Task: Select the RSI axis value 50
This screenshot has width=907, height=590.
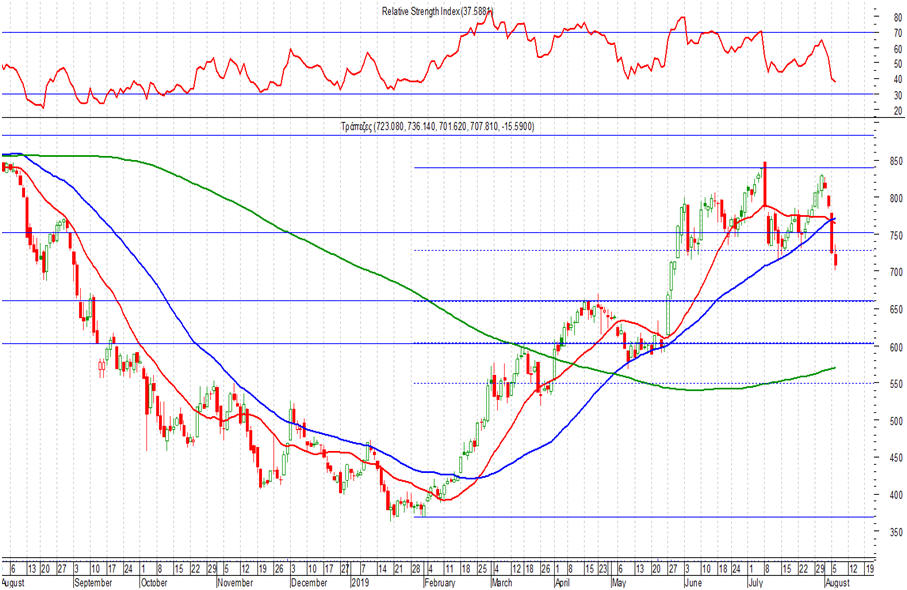Action: [x=898, y=64]
